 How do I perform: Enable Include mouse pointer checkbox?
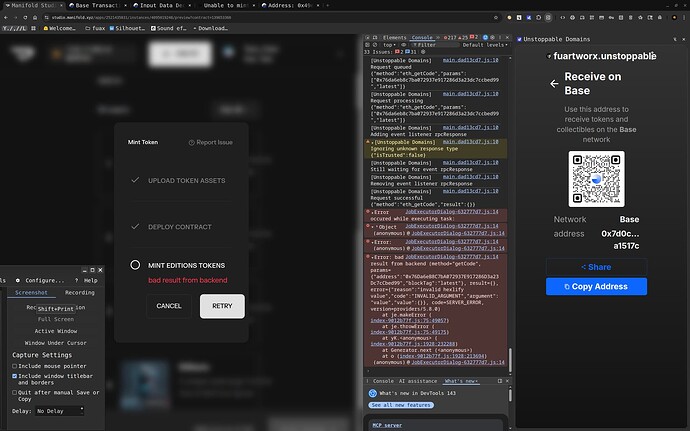15,366
